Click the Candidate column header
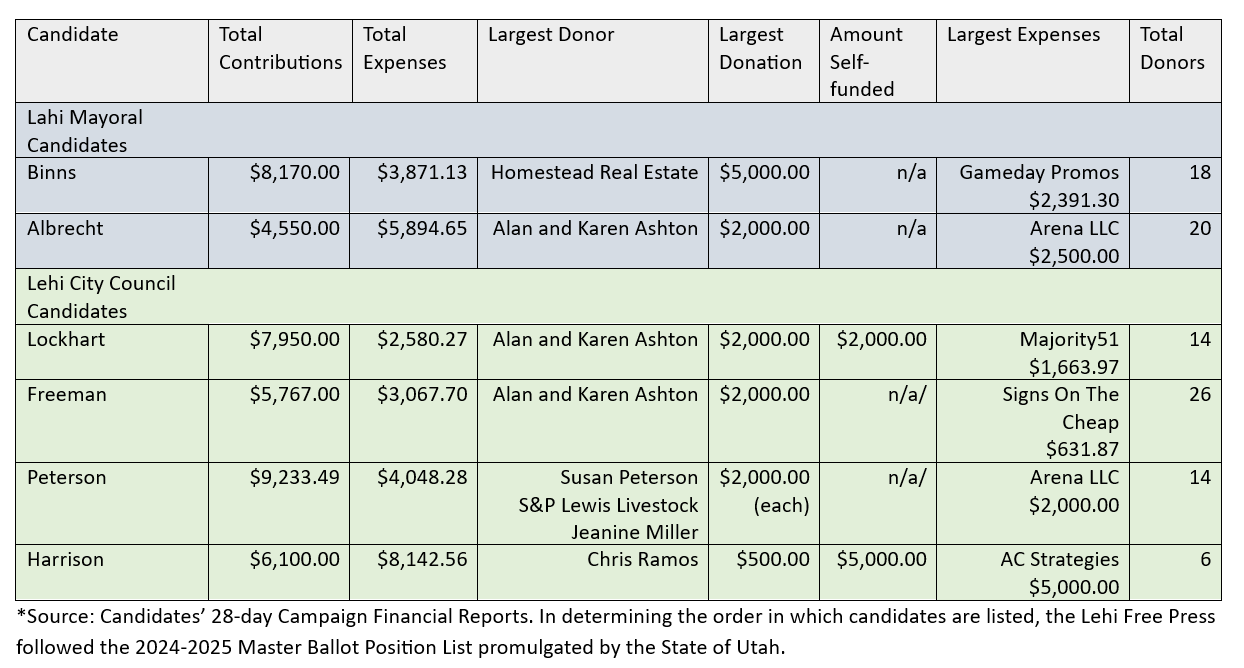1244x668 pixels. [72, 35]
